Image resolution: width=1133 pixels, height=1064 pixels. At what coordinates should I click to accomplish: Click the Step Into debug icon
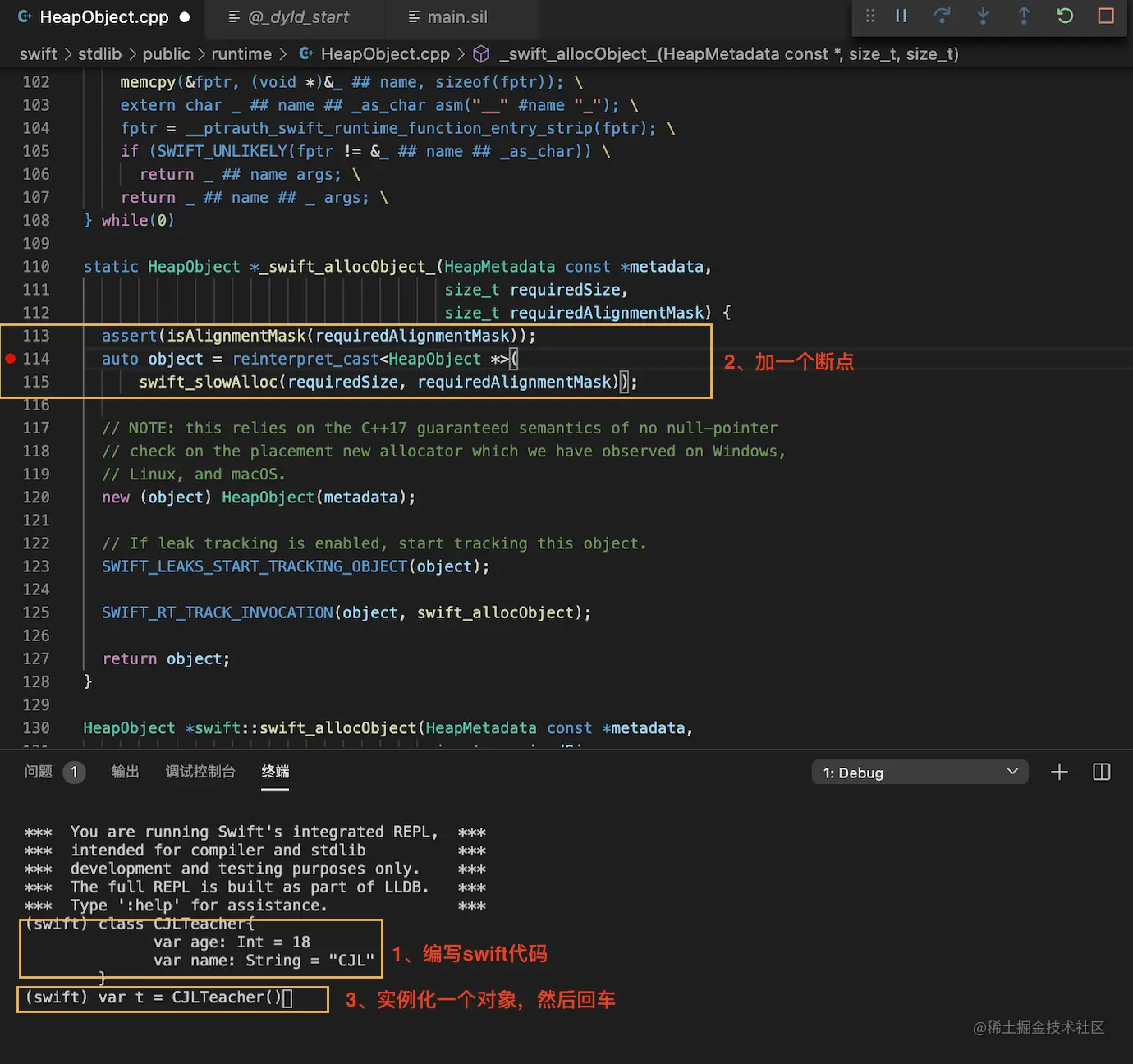(983, 16)
